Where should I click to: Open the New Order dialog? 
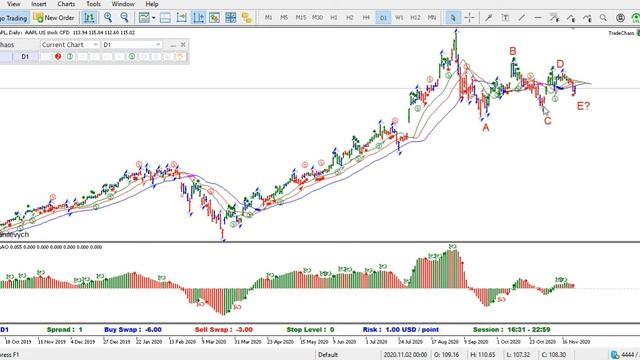54,18
